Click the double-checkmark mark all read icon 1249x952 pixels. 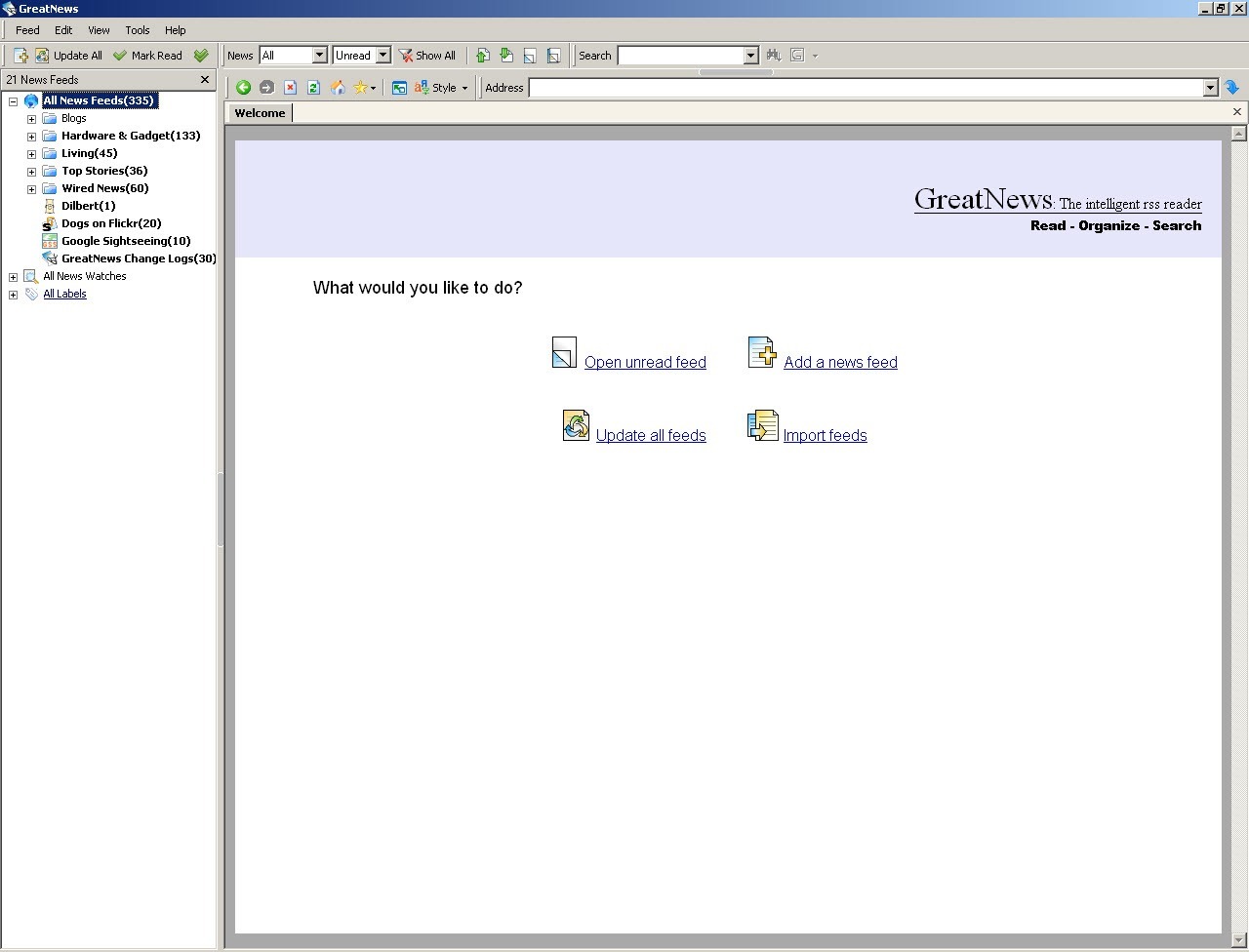click(201, 56)
